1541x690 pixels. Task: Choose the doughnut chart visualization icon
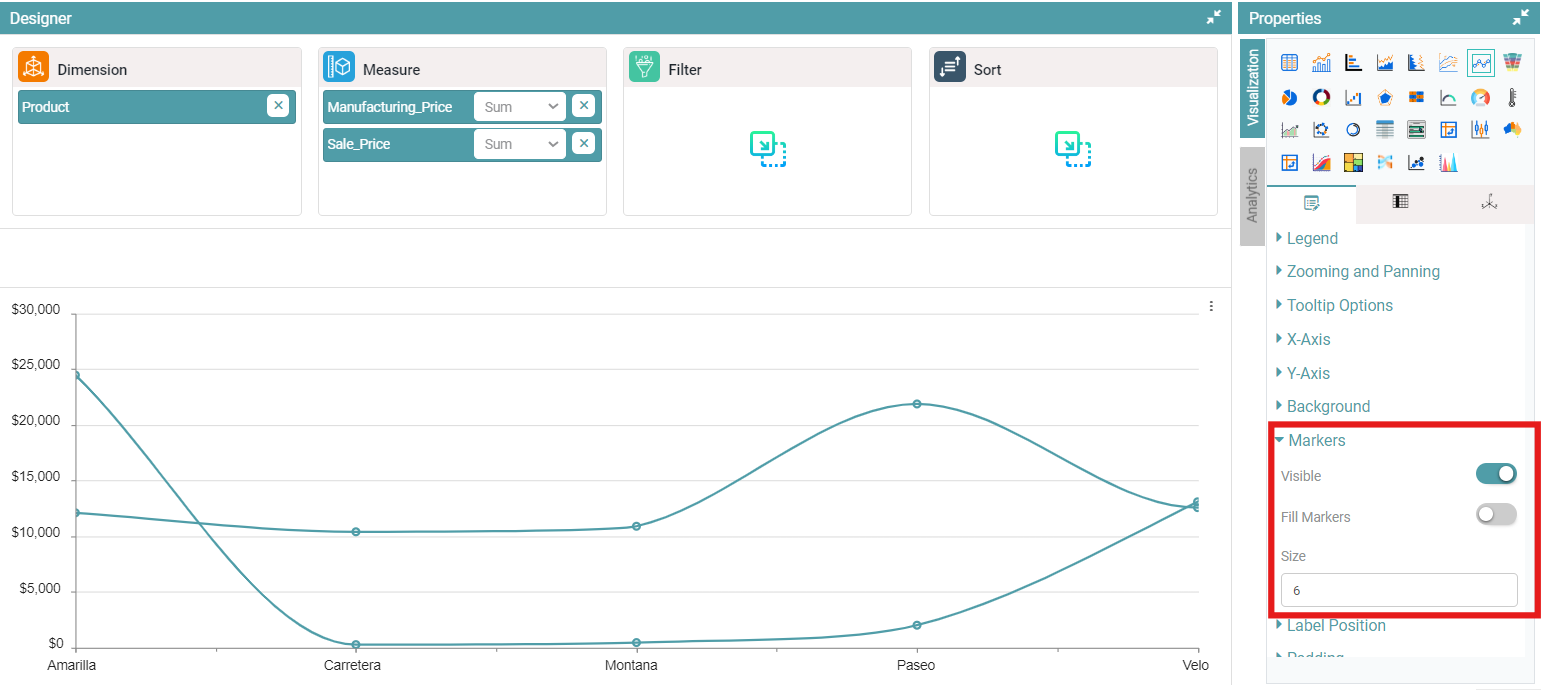tap(1321, 97)
